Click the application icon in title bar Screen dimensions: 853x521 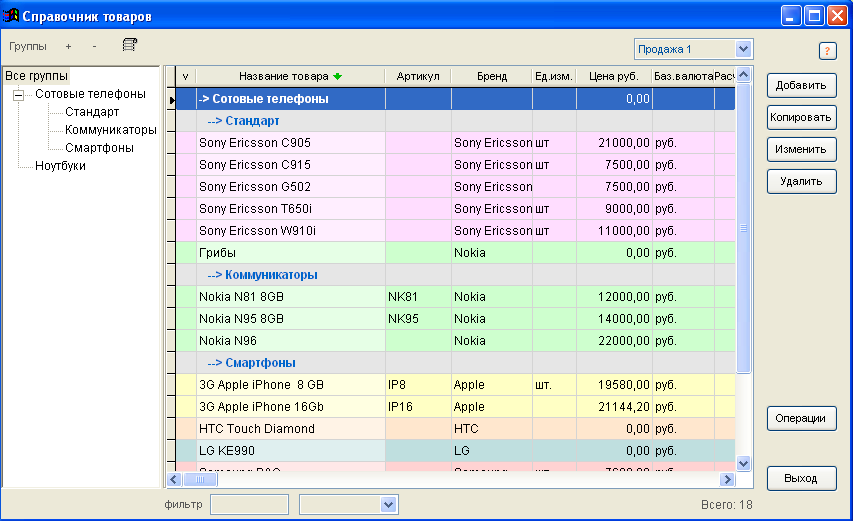11,16
